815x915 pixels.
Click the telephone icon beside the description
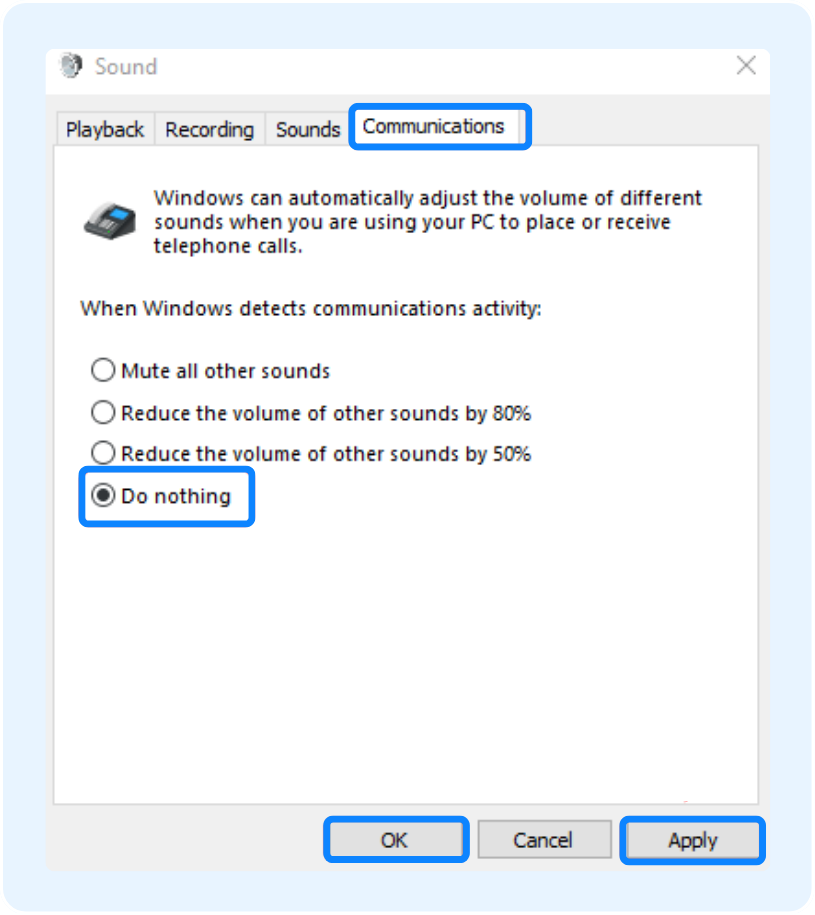click(109, 217)
